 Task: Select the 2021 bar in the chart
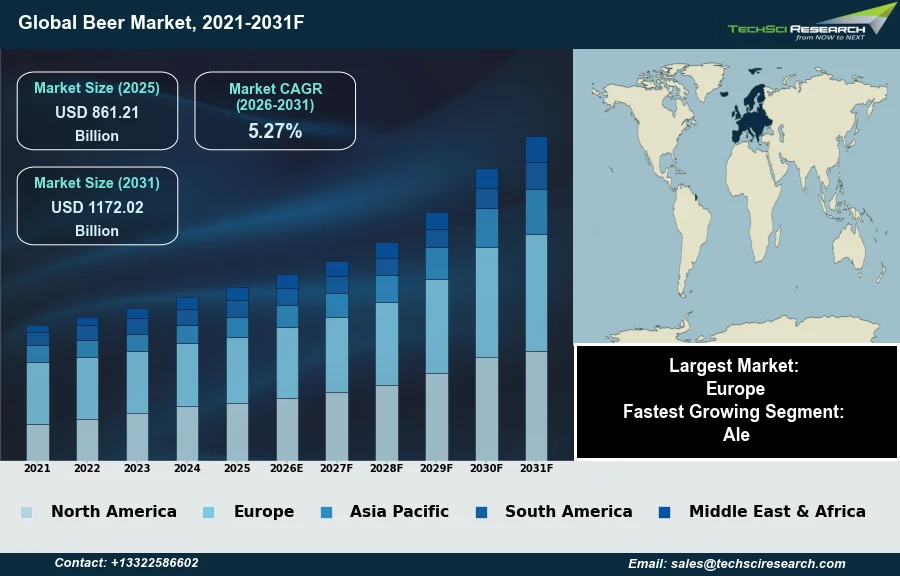37,392
